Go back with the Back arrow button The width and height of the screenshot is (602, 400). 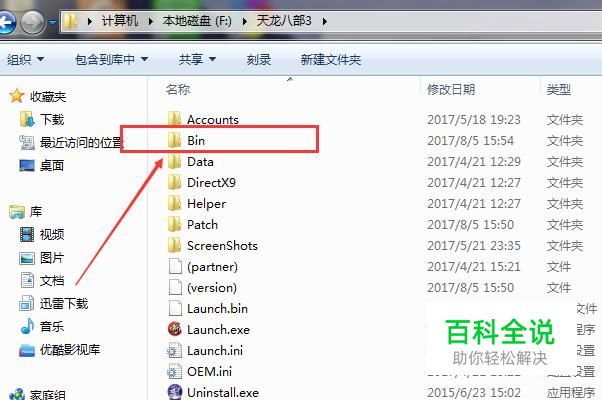pyautogui.click(x=6, y=22)
